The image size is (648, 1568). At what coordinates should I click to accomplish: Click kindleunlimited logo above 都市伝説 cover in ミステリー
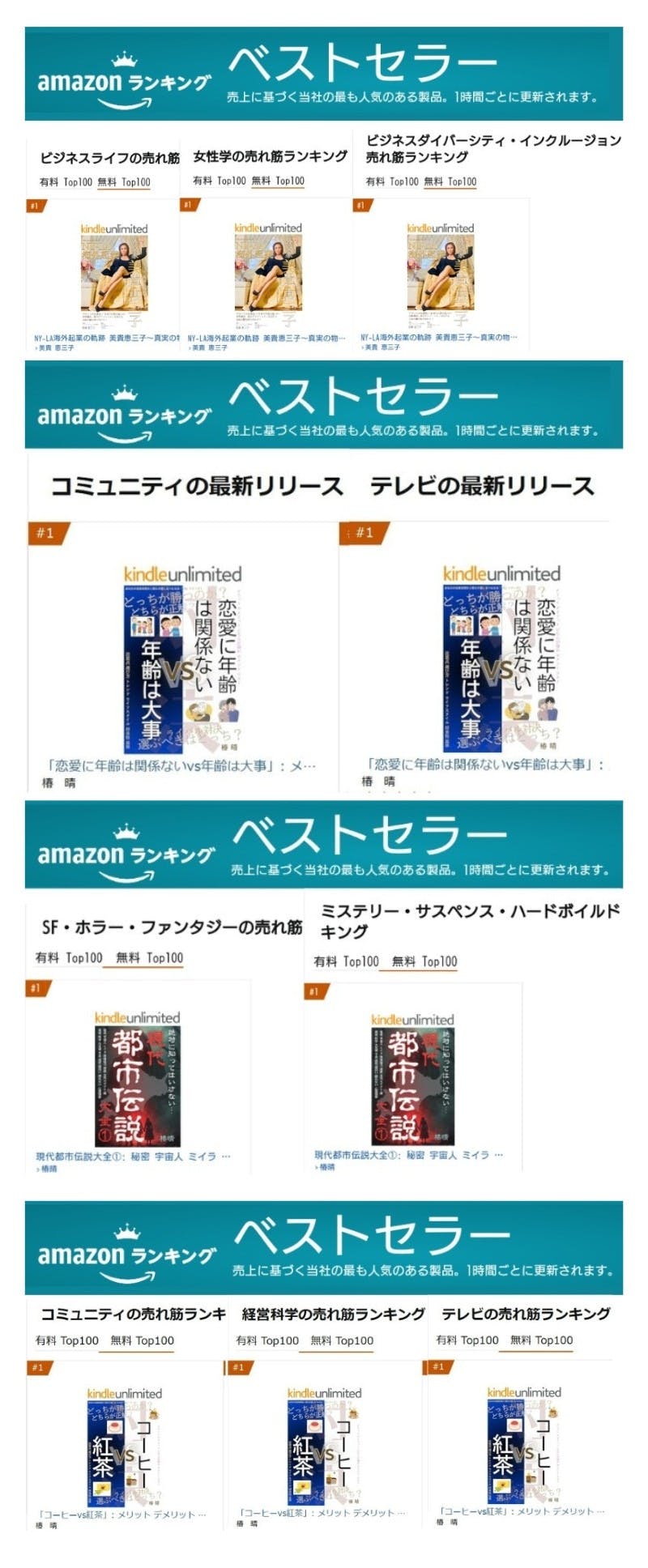coord(411,1020)
